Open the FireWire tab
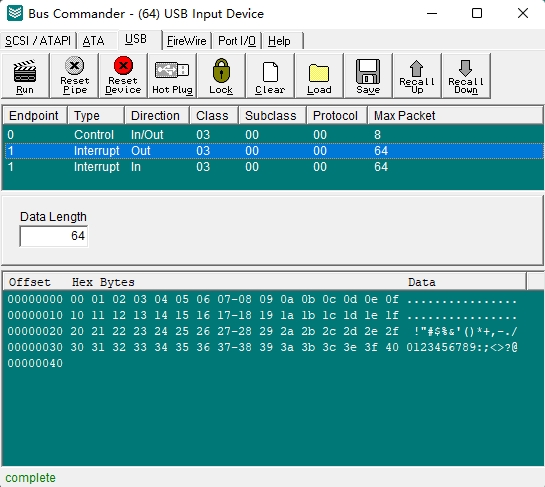Viewport: 545px width, 487px height. [x=186, y=41]
